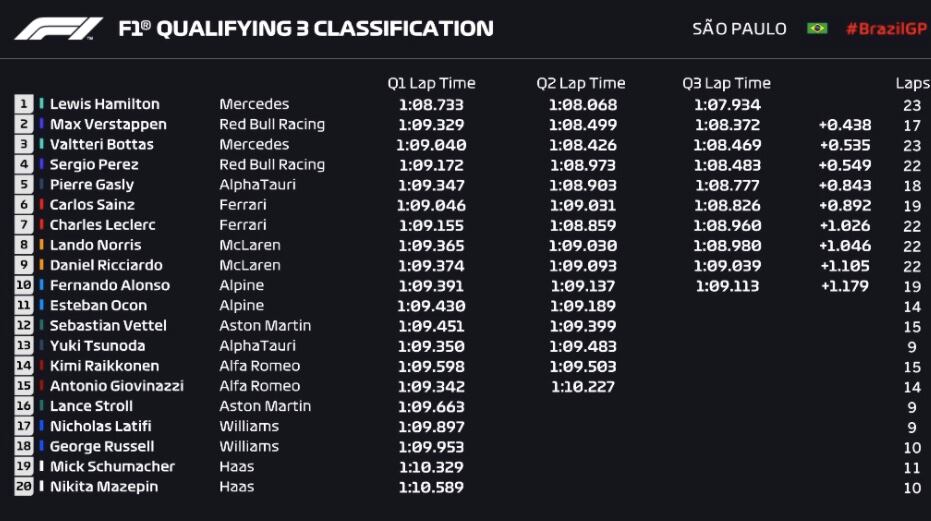The image size is (931, 521).
Task: Click the Laps column header
Action: click(912, 84)
